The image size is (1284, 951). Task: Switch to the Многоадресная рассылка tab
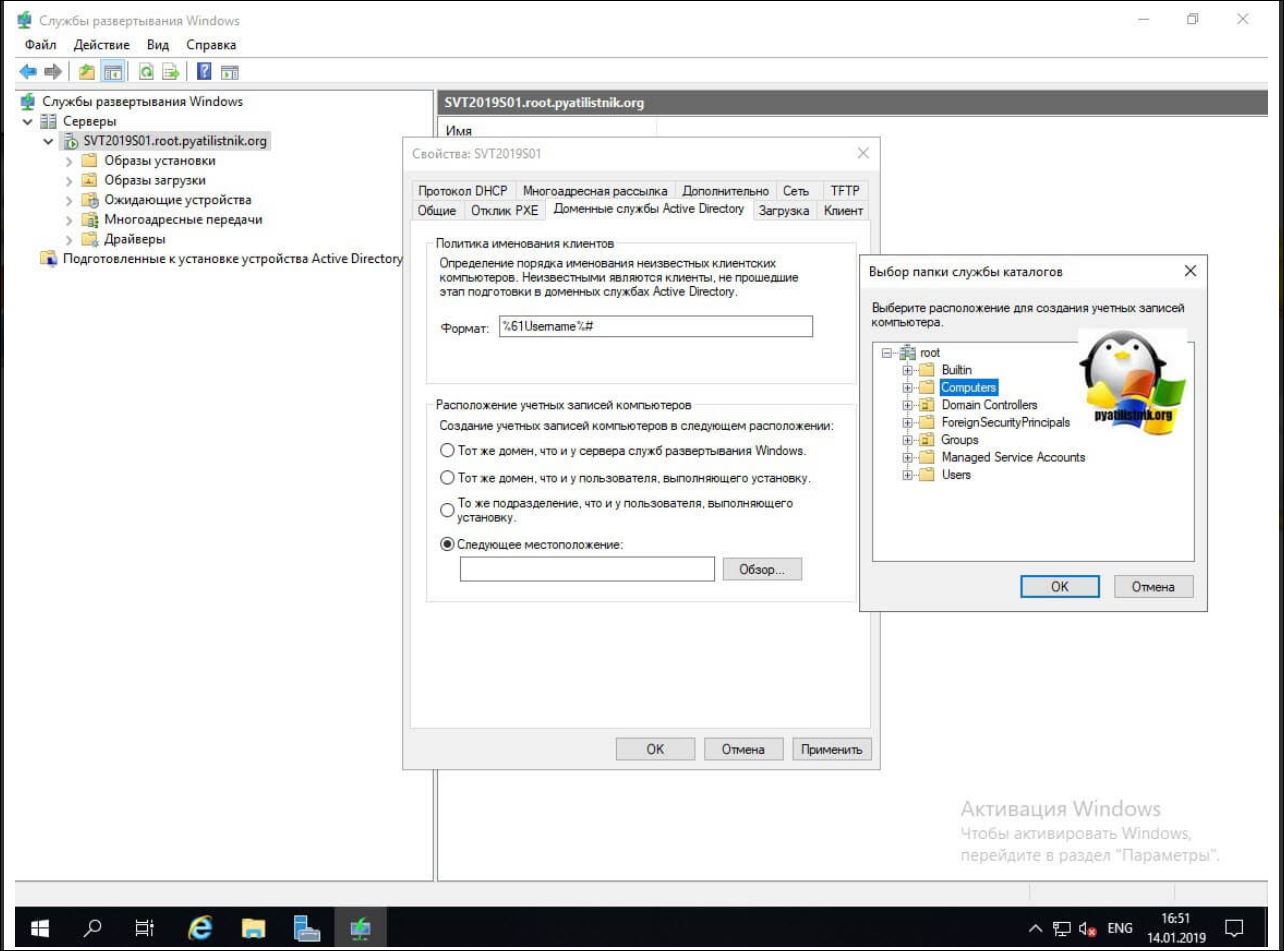click(x=595, y=191)
